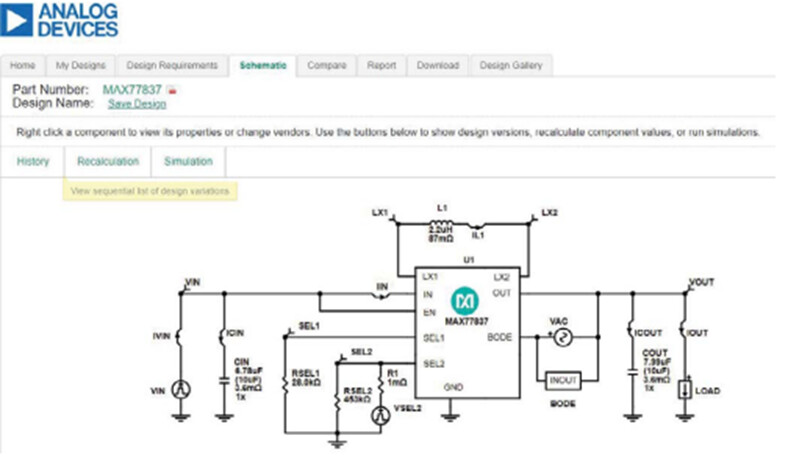Select the LOAD component symbol
Viewport: 788px width, 469px height.
click(685, 390)
